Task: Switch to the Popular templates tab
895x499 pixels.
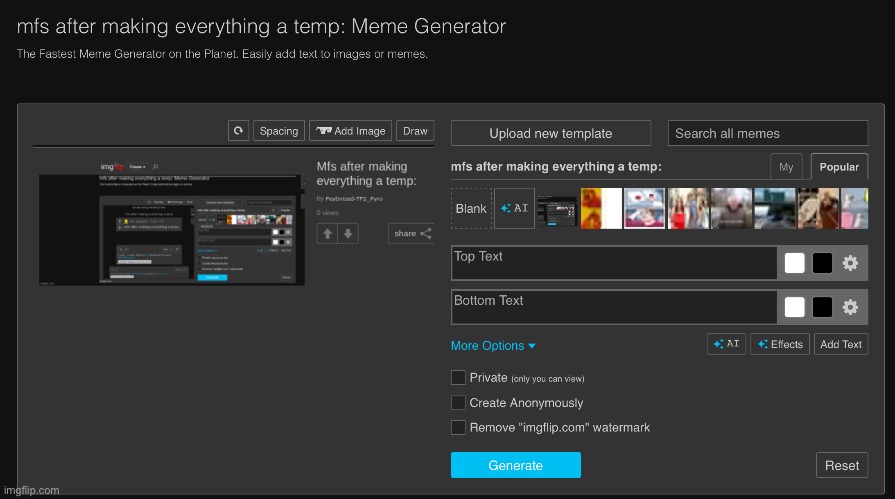Action: pos(839,167)
